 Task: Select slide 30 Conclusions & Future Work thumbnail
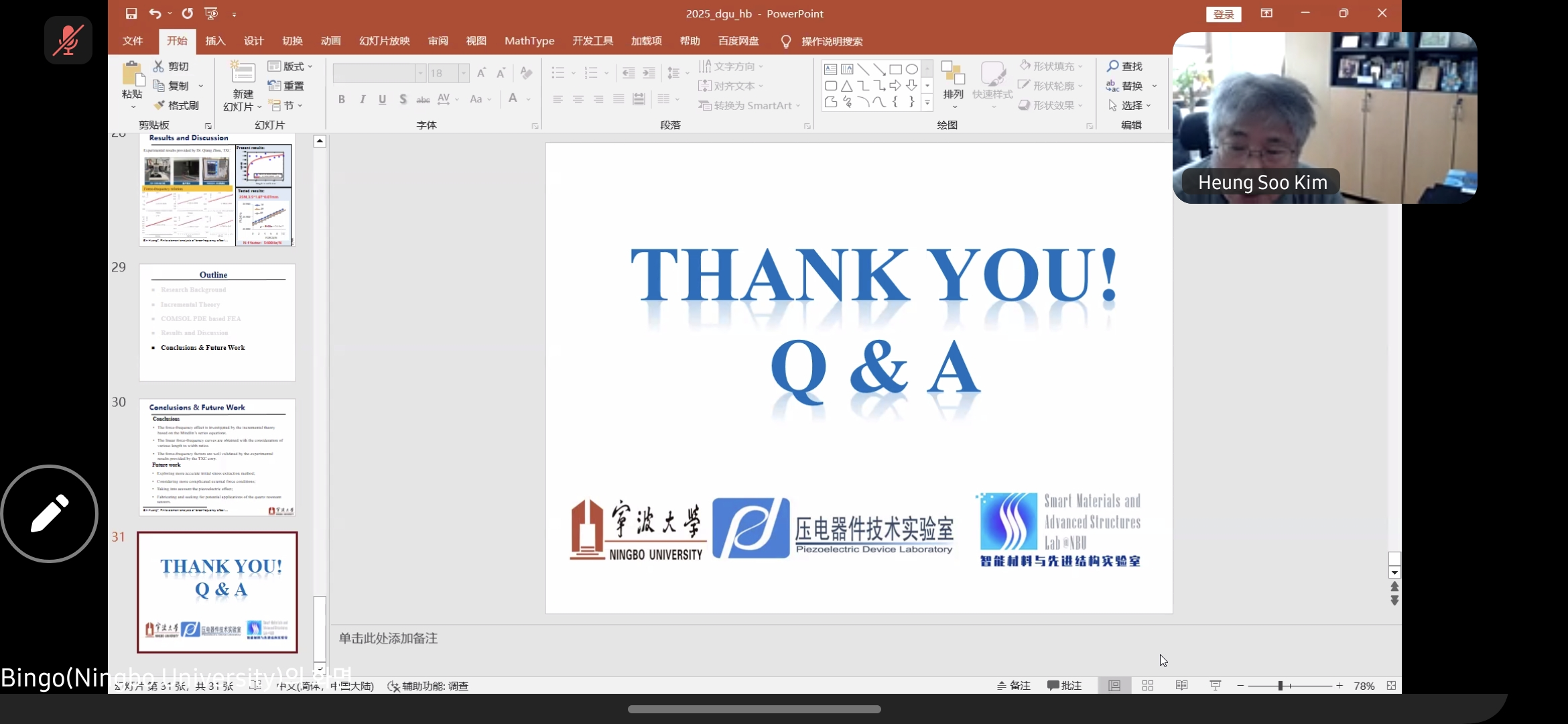[x=217, y=457]
